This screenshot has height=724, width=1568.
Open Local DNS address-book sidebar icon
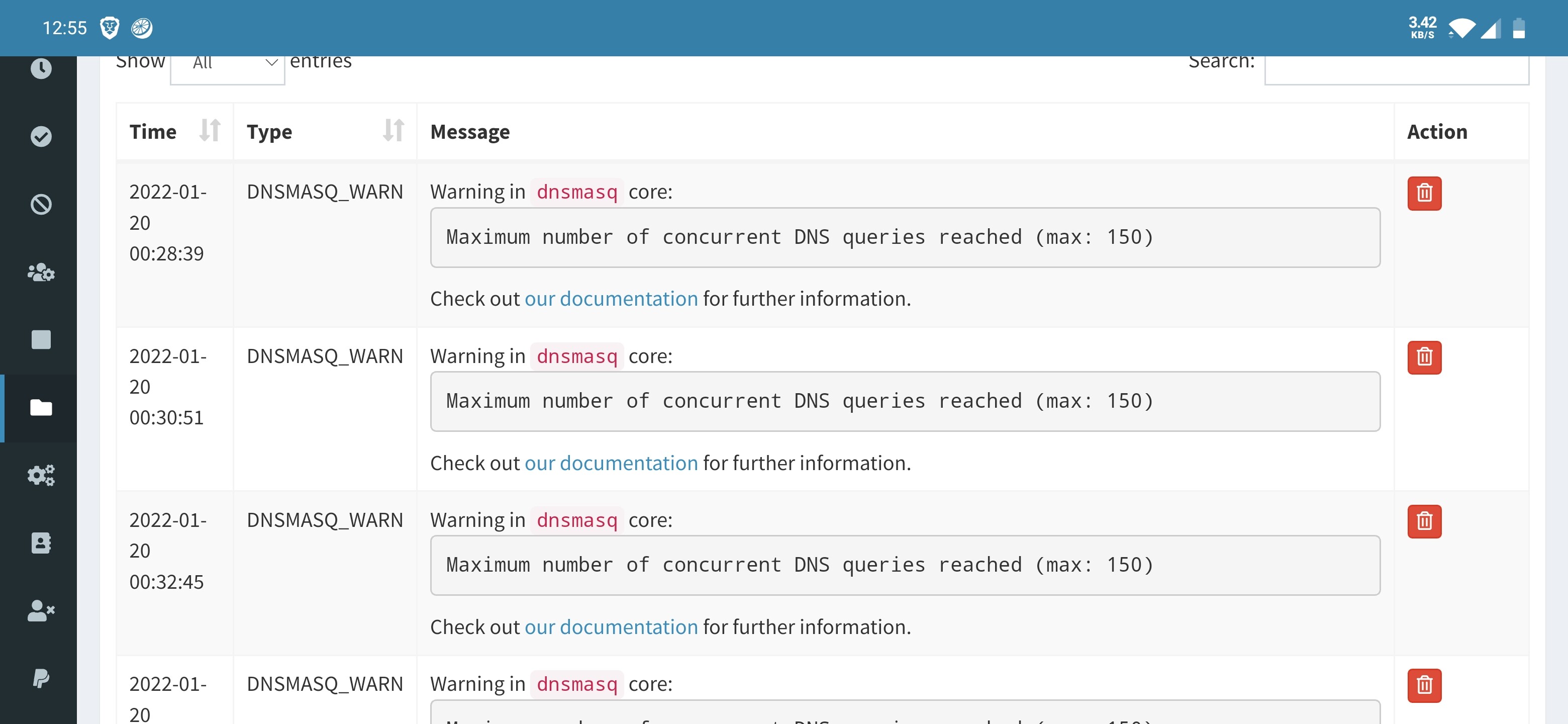(x=41, y=542)
